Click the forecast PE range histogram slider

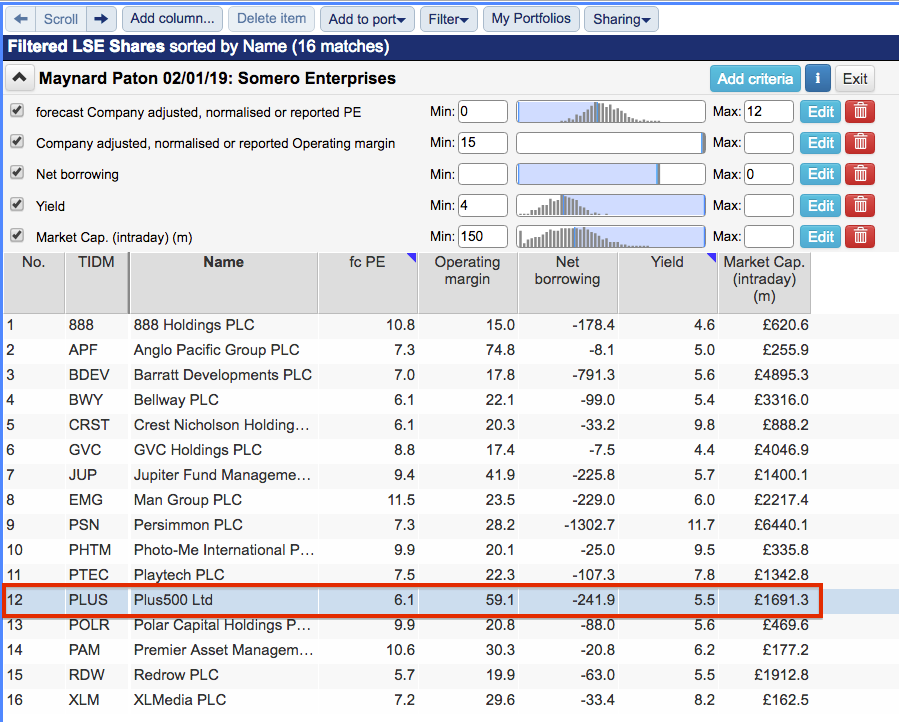tap(611, 112)
